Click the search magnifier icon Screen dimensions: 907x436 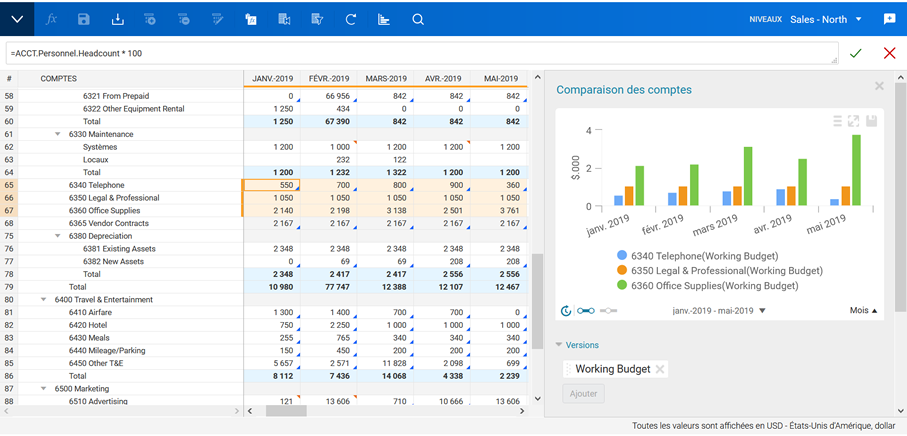click(418, 19)
